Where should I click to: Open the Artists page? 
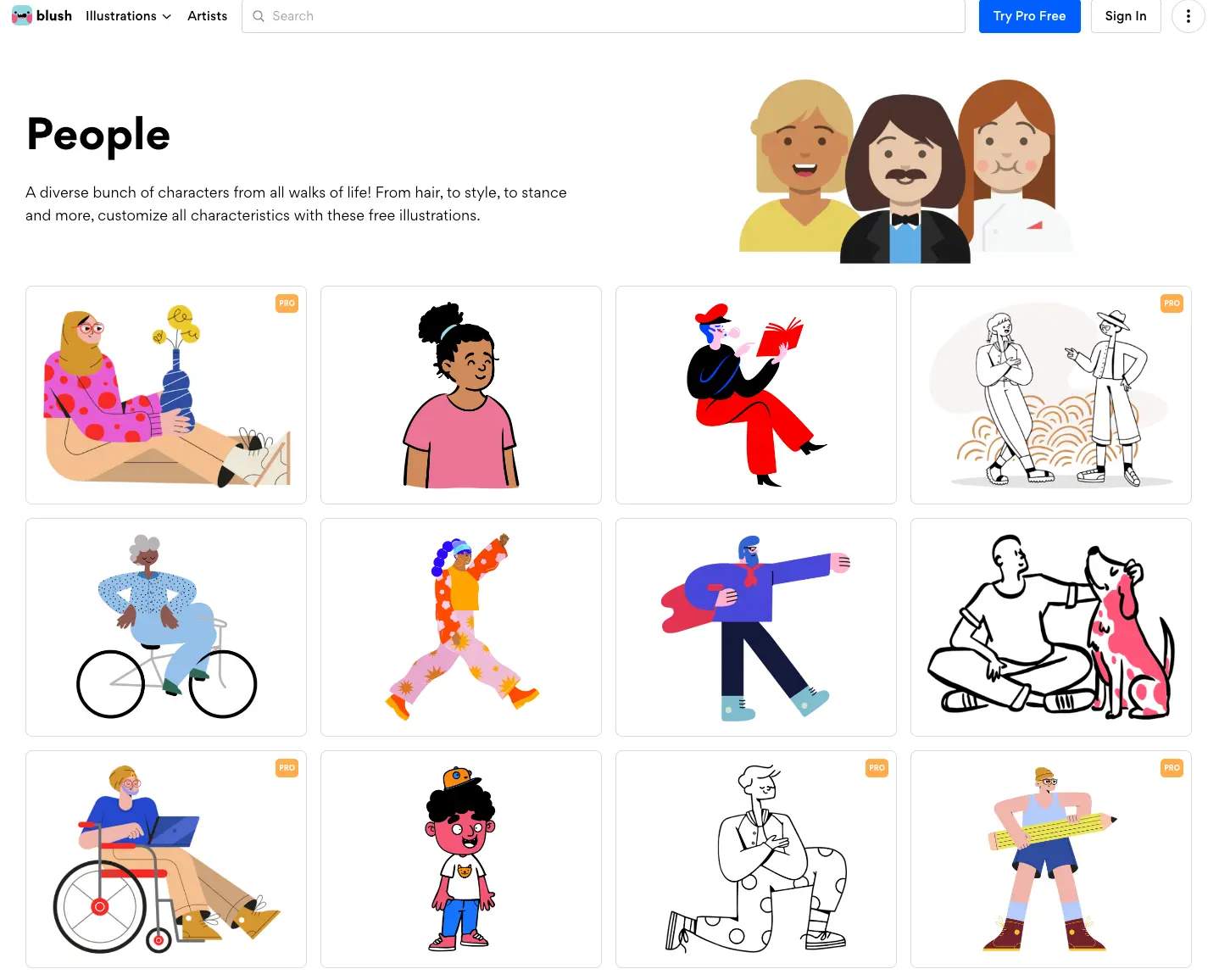pos(208,16)
